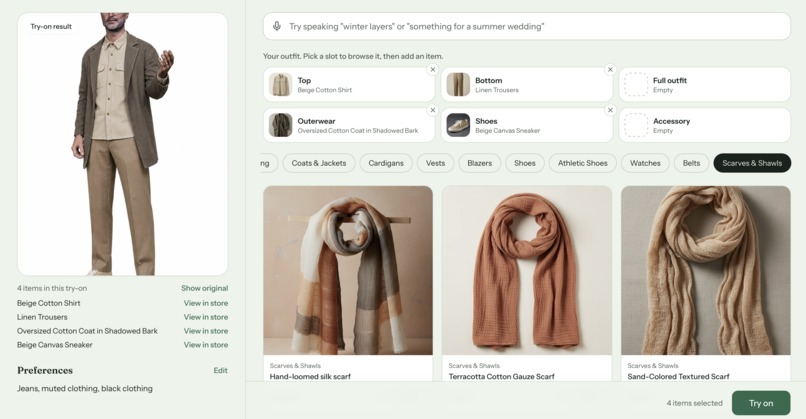806x419 pixels.
Task: Click the Terracotta Cotton Gauze Scarf title
Action: 501,376
